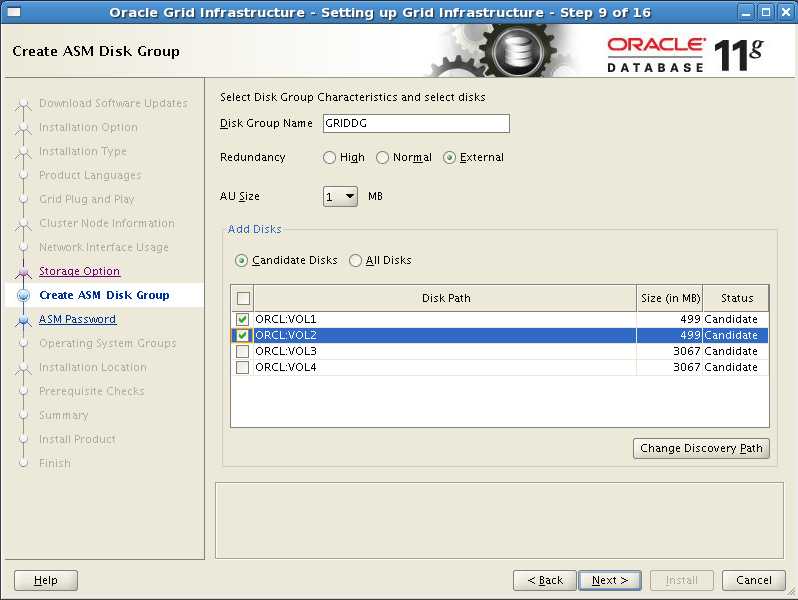This screenshot has height=600, width=798.
Task: Maximize the installer window
Action: (x=765, y=12)
